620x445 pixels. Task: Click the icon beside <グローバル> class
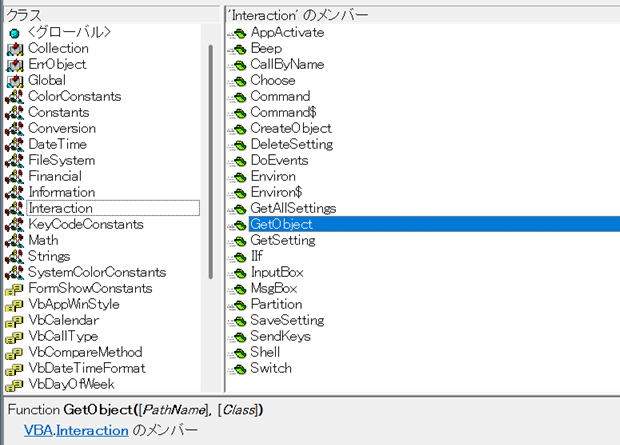pyautogui.click(x=15, y=33)
